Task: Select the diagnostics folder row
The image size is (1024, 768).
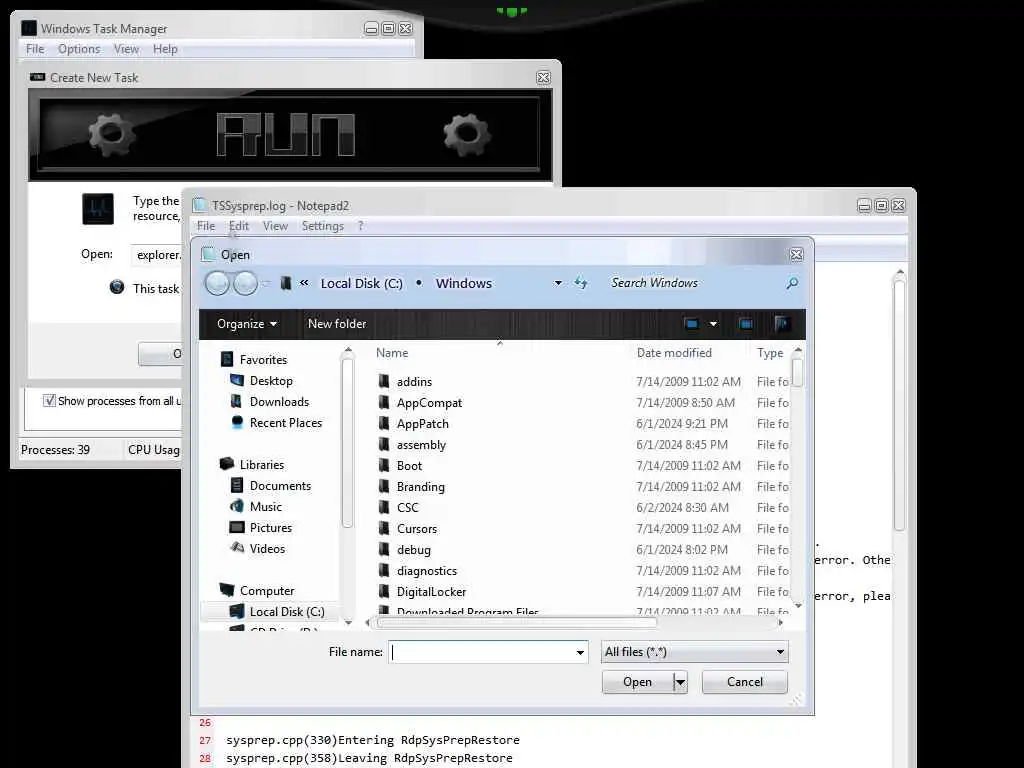Action: pos(581,570)
